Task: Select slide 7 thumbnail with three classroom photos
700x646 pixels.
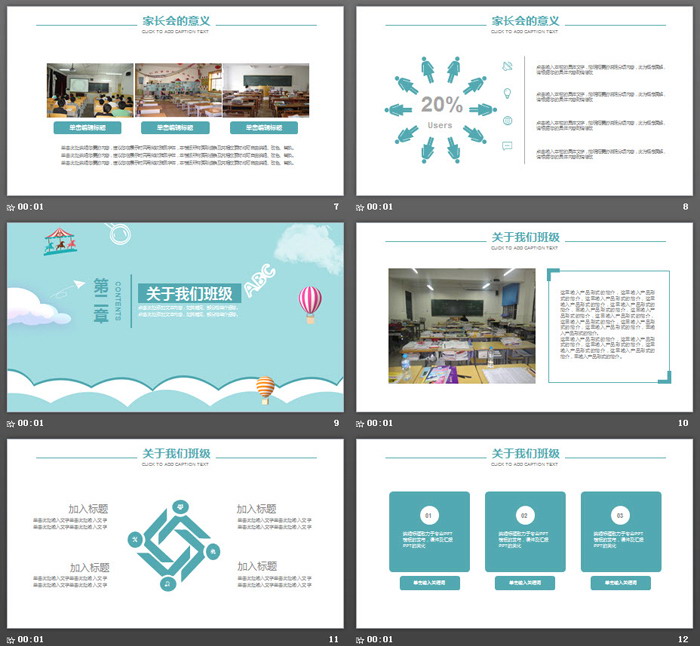Action: click(175, 101)
